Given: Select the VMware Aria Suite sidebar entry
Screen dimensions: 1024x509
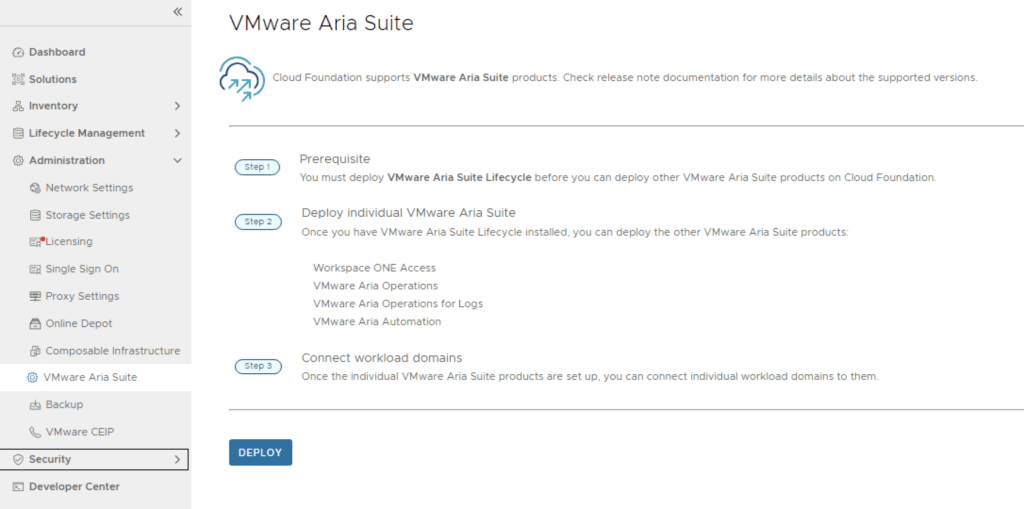Looking at the screenshot, I should [x=90, y=377].
